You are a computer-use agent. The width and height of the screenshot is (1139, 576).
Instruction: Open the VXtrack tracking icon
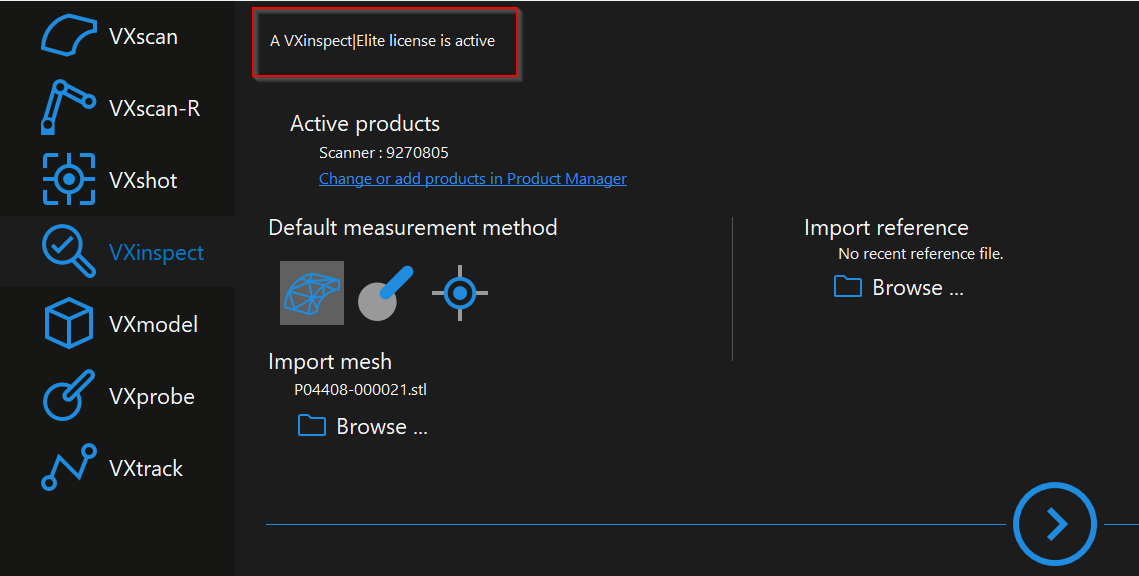(x=68, y=468)
